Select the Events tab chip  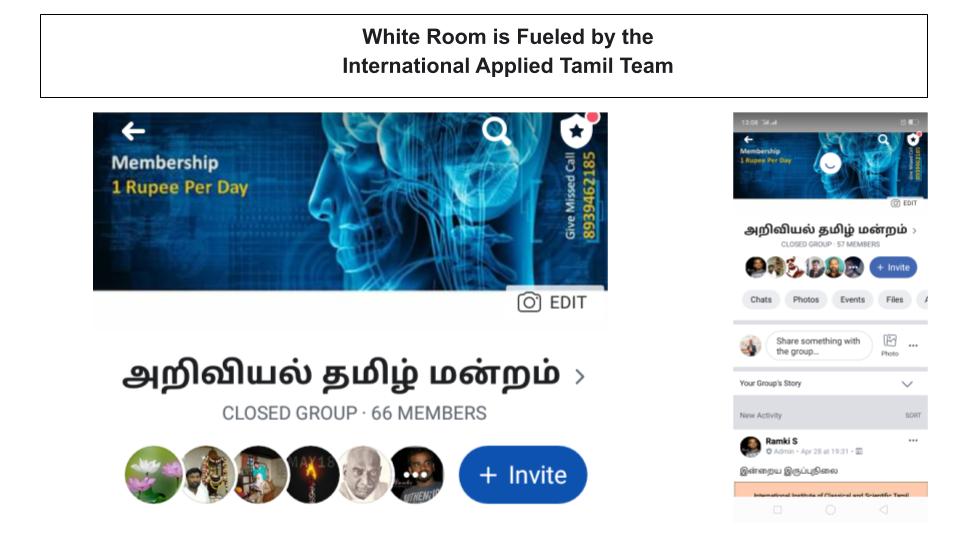coord(852,299)
